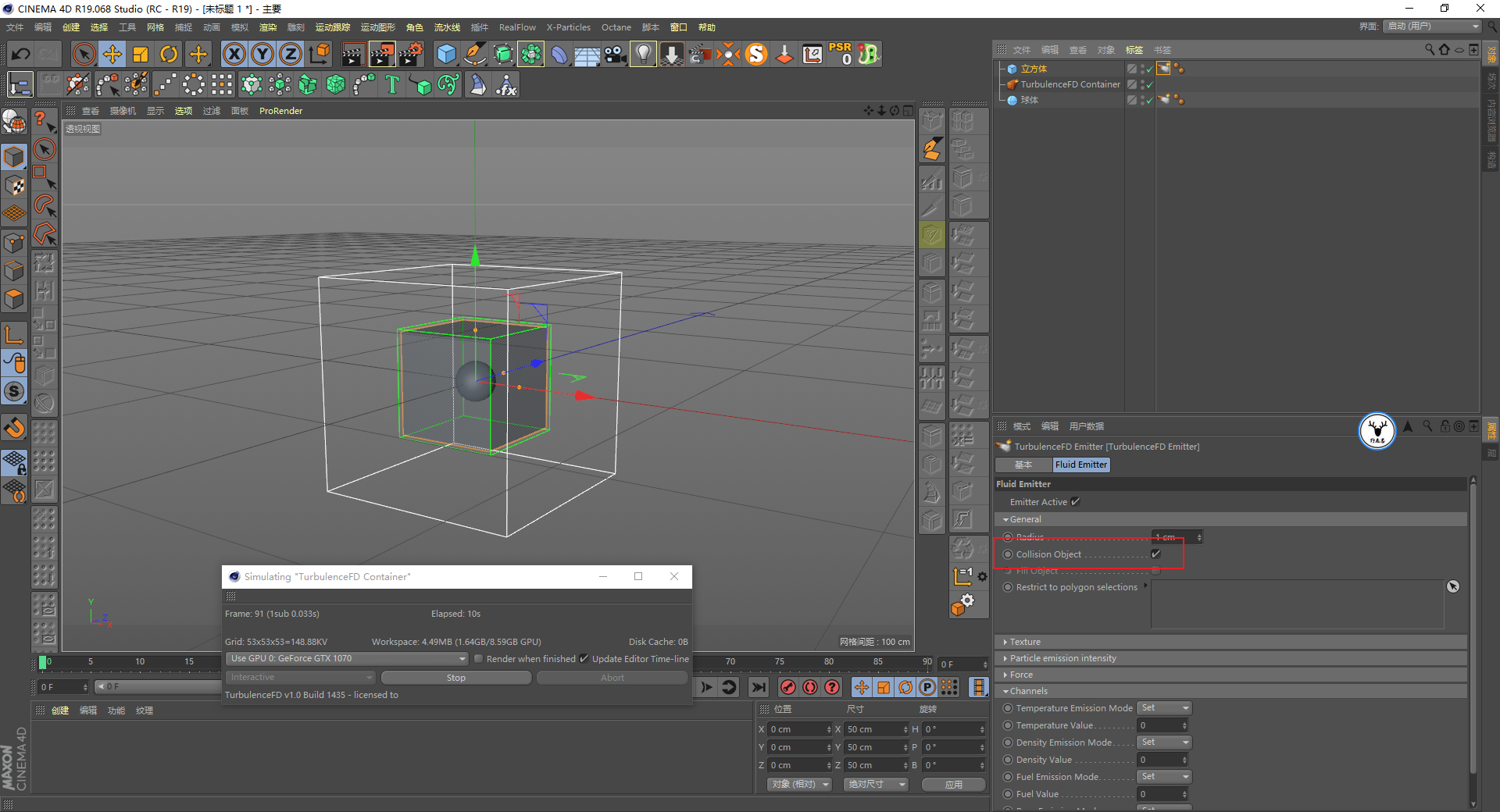The height and width of the screenshot is (812, 1500).
Task: Click the Light object icon
Action: pyautogui.click(x=643, y=54)
